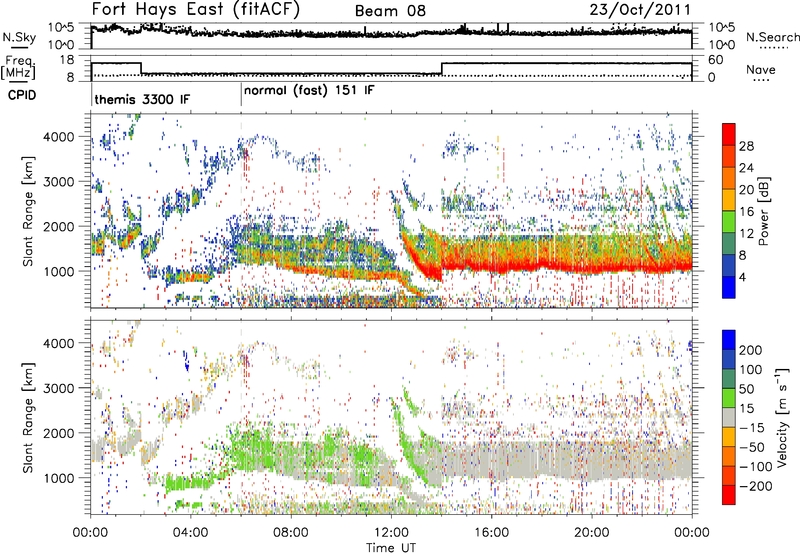Click the red top segment of Power color bar
This screenshot has height=554, width=800.
[x=729, y=135]
